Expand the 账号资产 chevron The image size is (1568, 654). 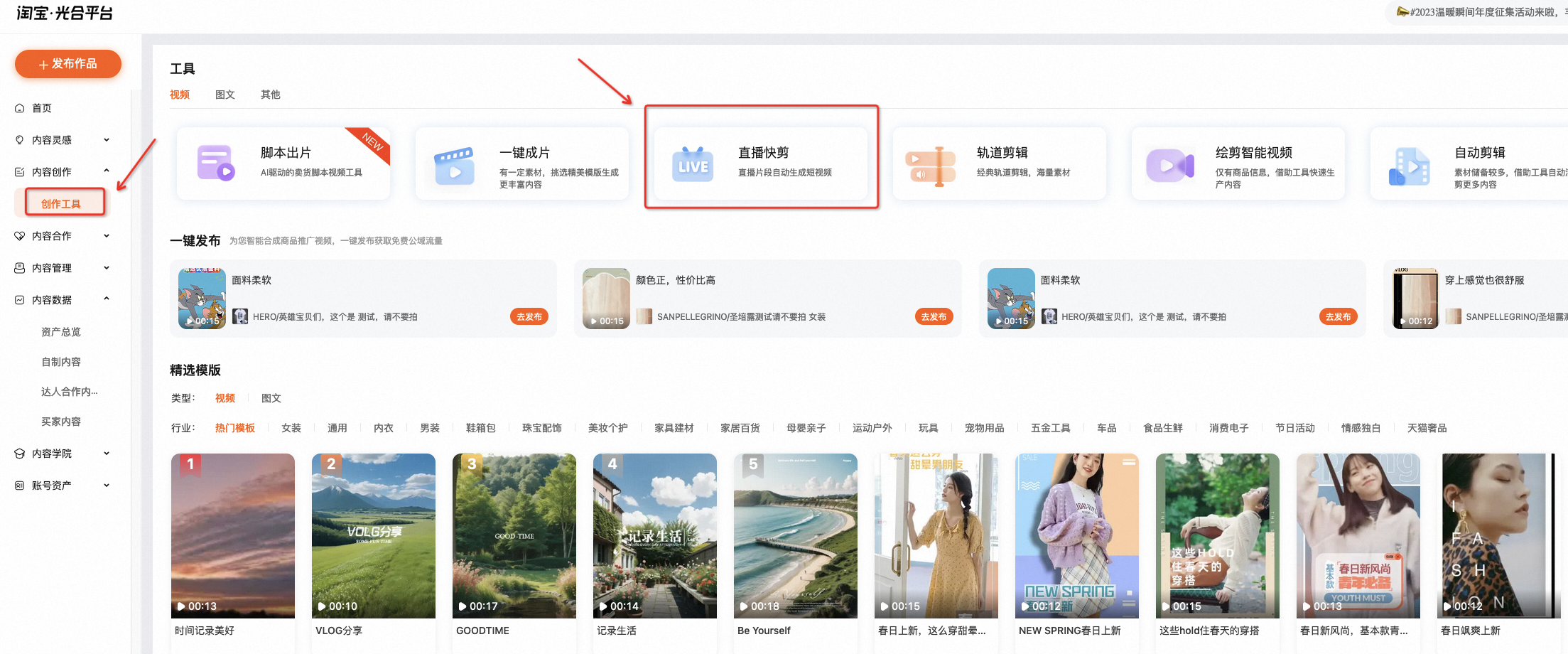click(x=107, y=486)
